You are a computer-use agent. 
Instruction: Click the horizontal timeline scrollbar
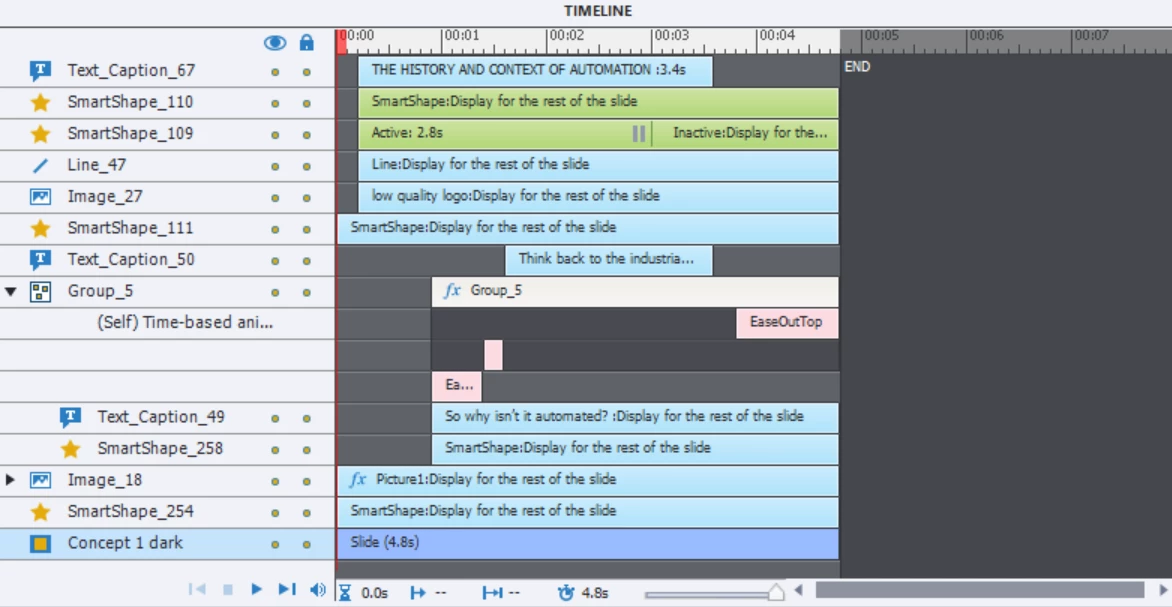(979, 591)
